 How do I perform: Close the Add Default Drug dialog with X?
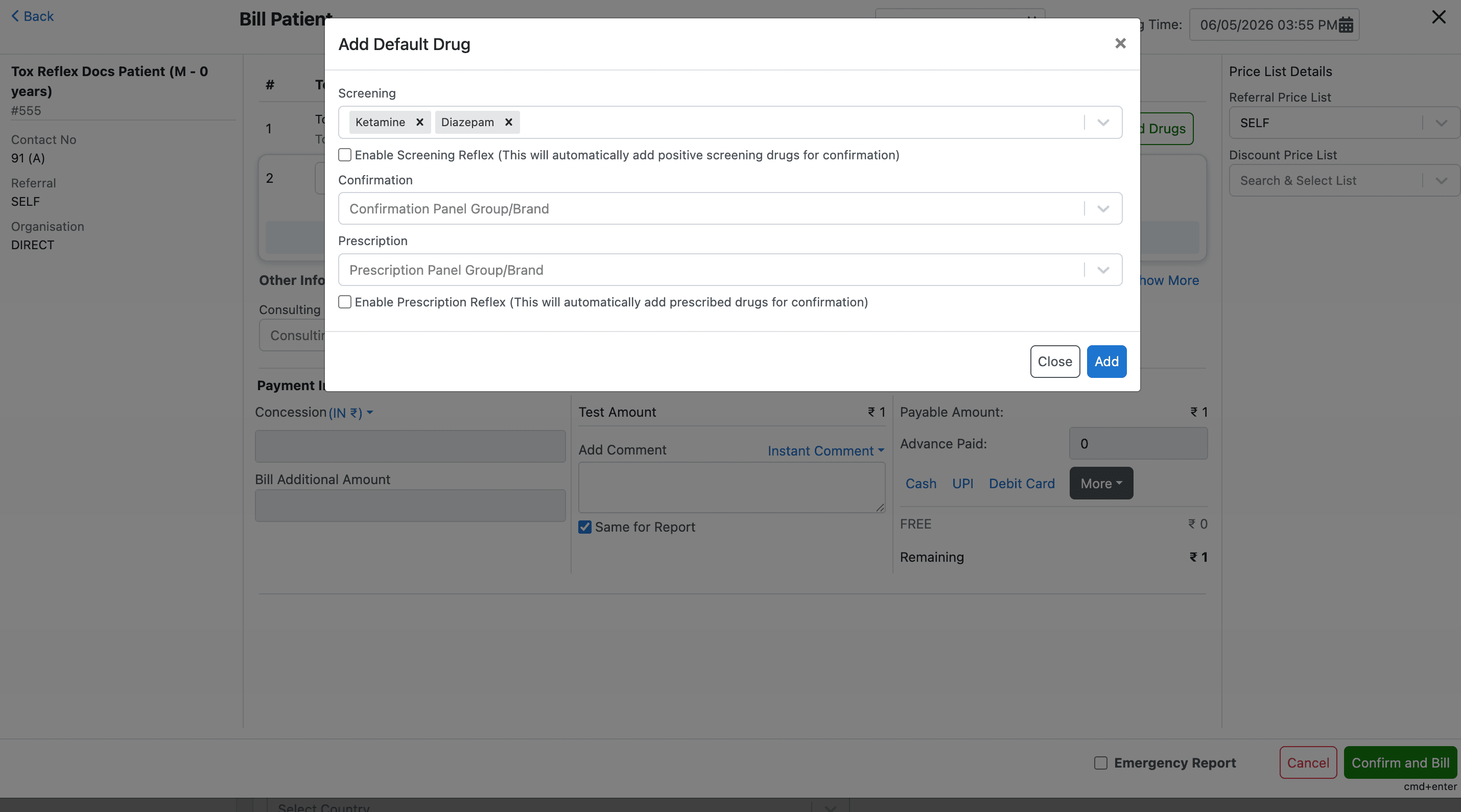coord(1120,43)
